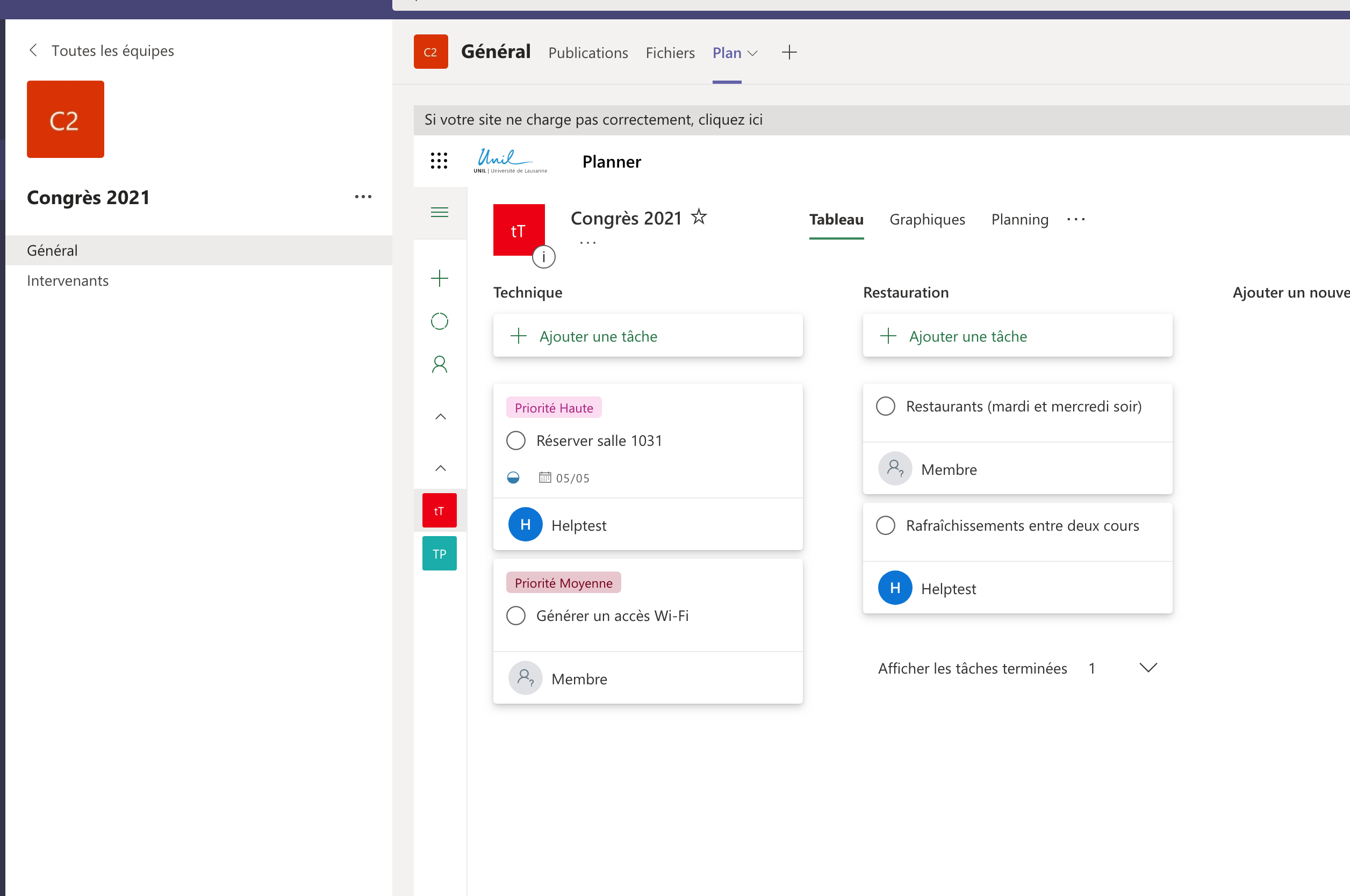Click the hamburger menu in Planner sidebar
This screenshot has width=1350, height=896.
coord(439,213)
